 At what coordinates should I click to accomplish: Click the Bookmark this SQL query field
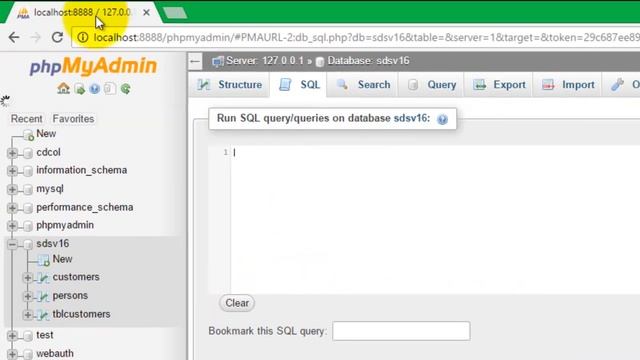pyautogui.click(x=401, y=331)
